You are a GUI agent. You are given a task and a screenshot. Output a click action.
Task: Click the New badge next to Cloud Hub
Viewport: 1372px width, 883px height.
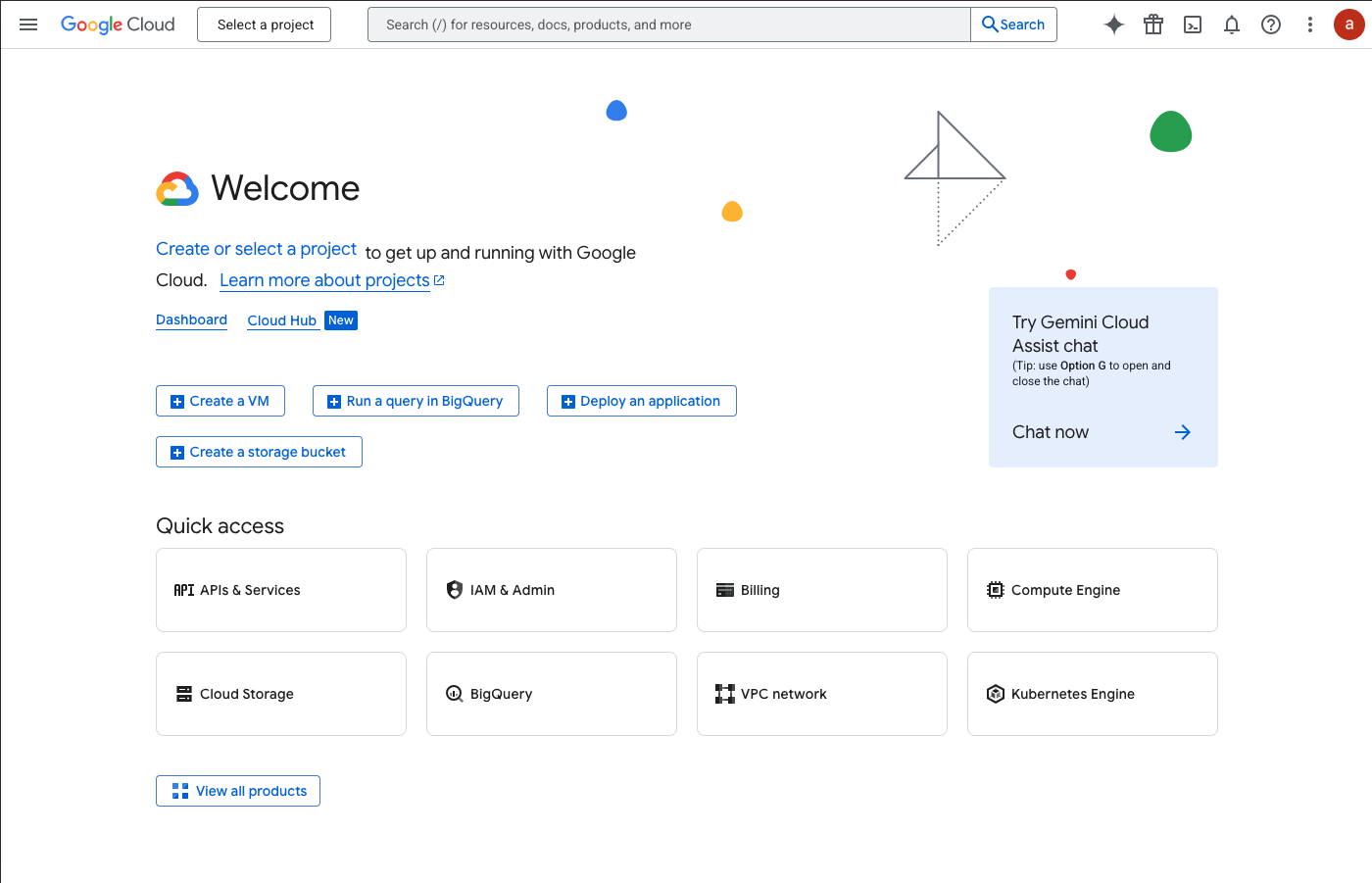(x=341, y=320)
